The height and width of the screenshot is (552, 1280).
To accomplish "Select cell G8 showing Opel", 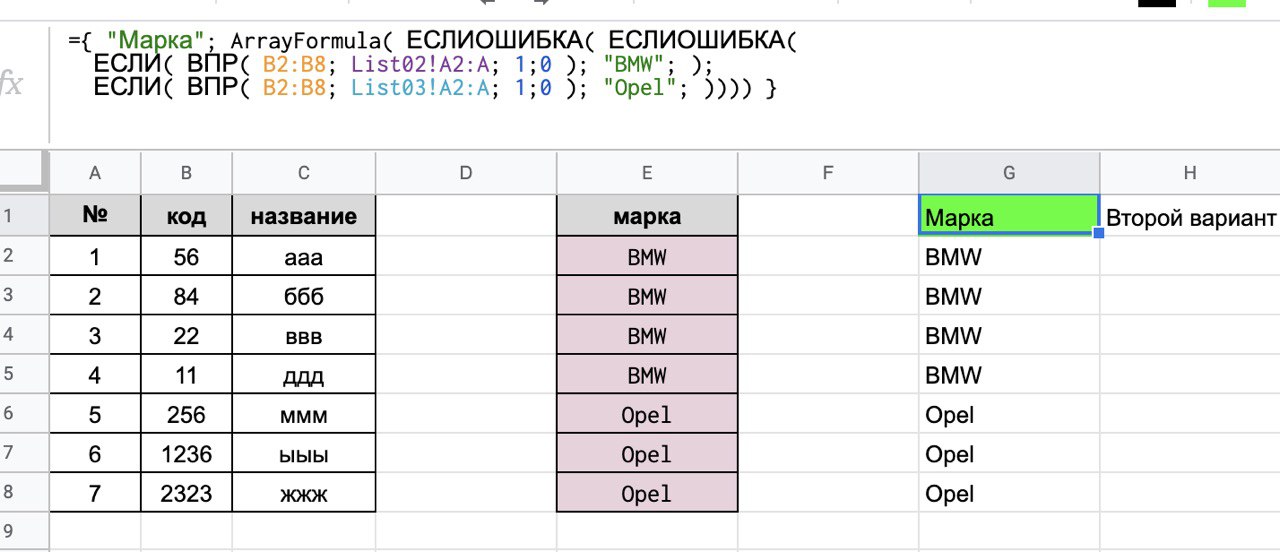I will tap(1009, 493).
